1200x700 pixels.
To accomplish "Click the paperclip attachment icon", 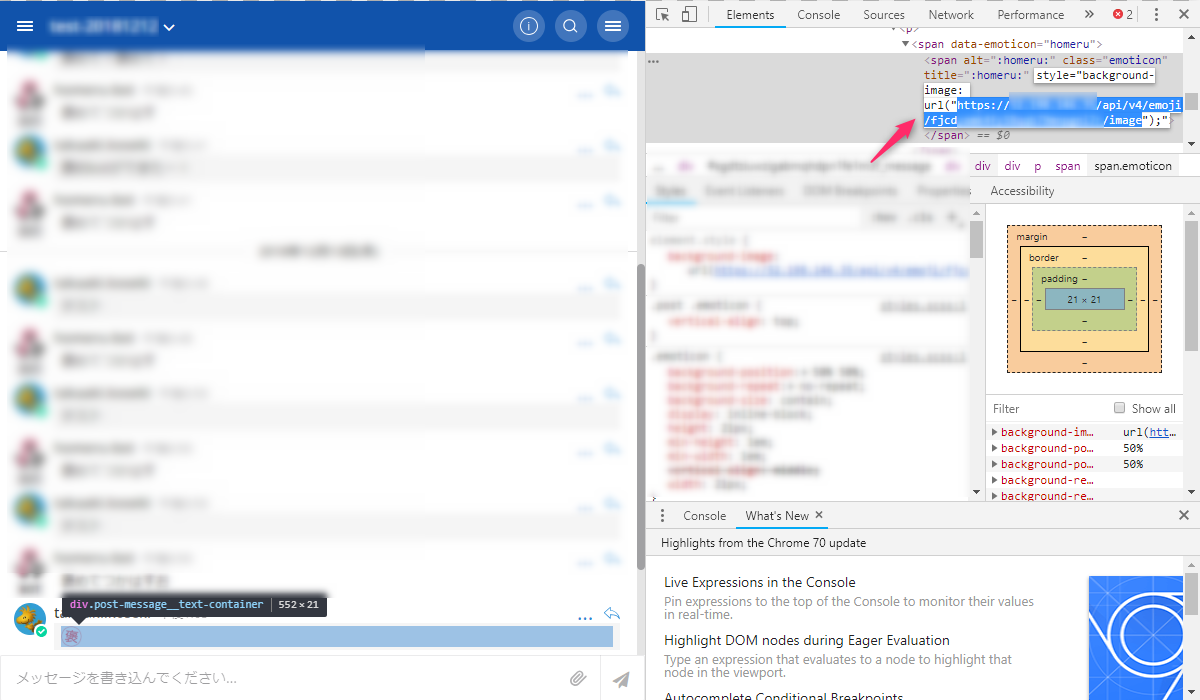I will [x=578, y=678].
